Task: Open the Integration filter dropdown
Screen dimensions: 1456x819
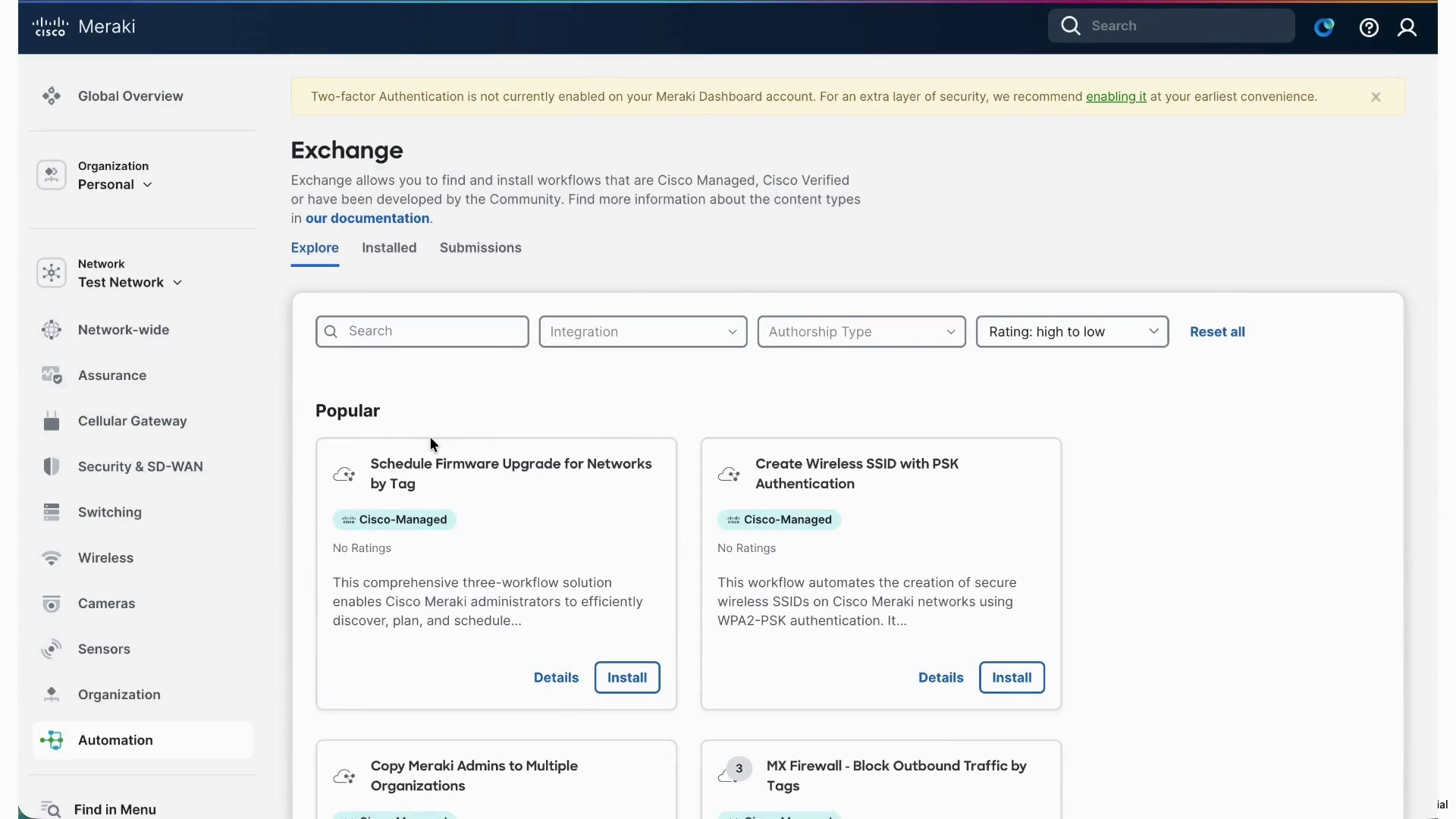Action: 643,331
